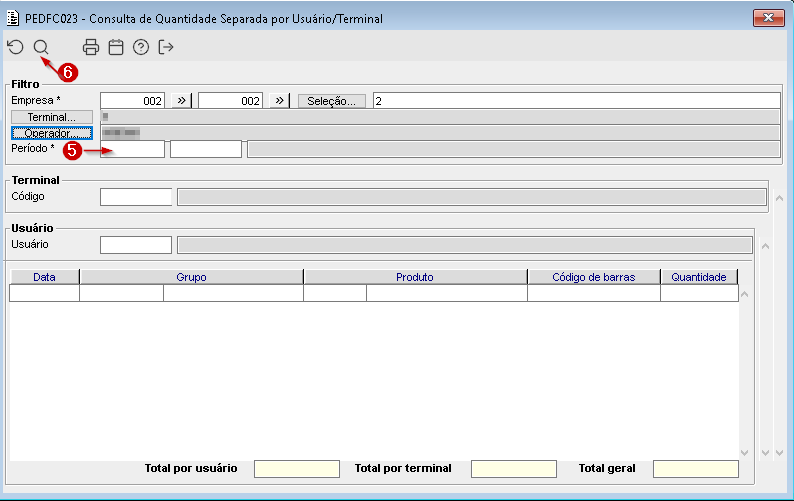This screenshot has height=501, width=794.
Task: Click Terminal section scroll up arrow
Action: [779, 198]
